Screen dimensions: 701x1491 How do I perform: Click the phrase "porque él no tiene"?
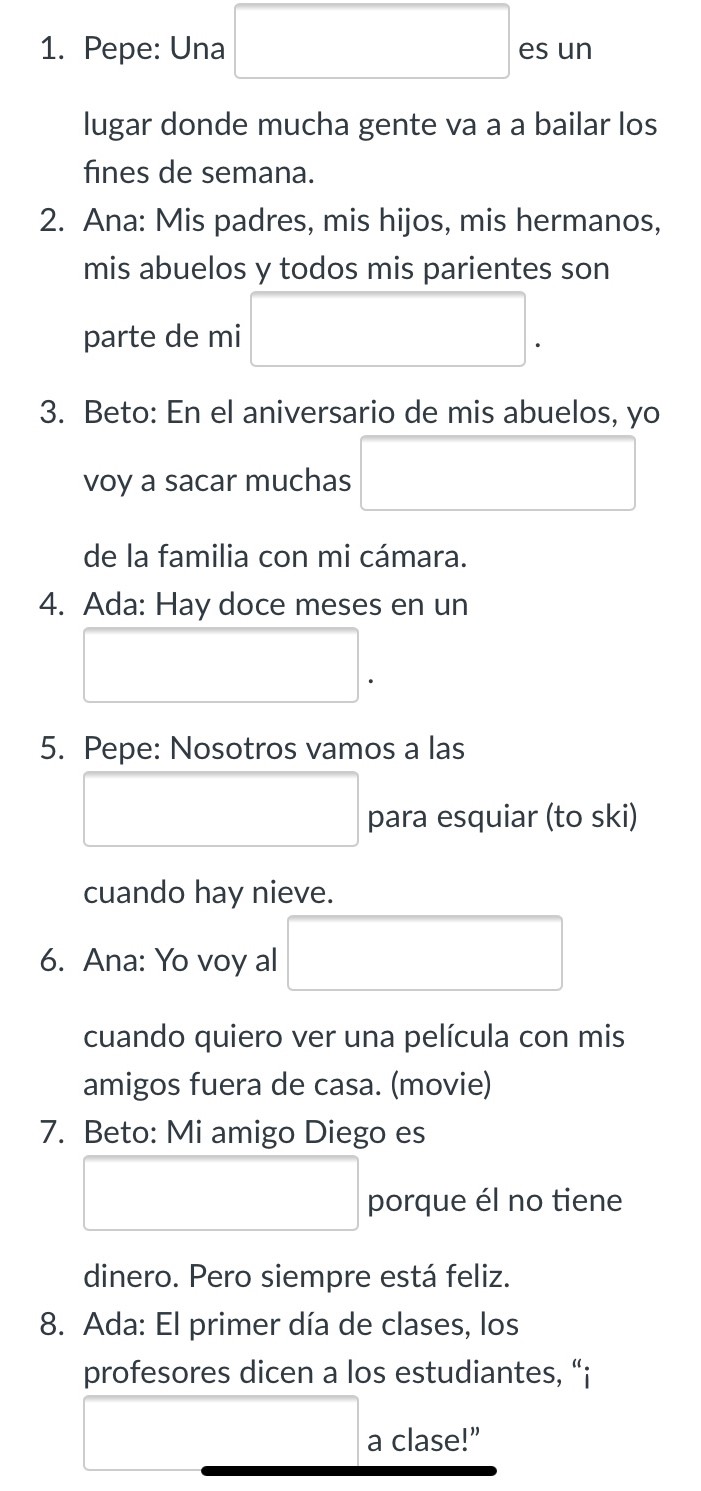(x=495, y=1201)
